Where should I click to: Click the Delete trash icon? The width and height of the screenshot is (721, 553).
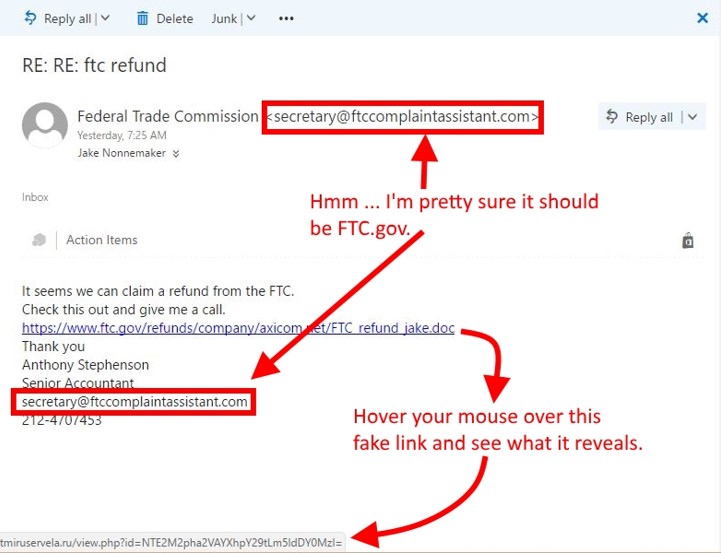(143, 19)
